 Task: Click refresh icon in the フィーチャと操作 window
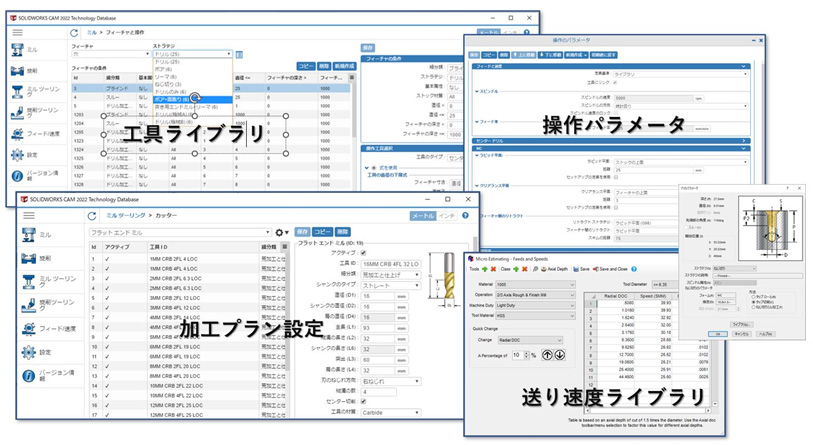[x=74, y=33]
